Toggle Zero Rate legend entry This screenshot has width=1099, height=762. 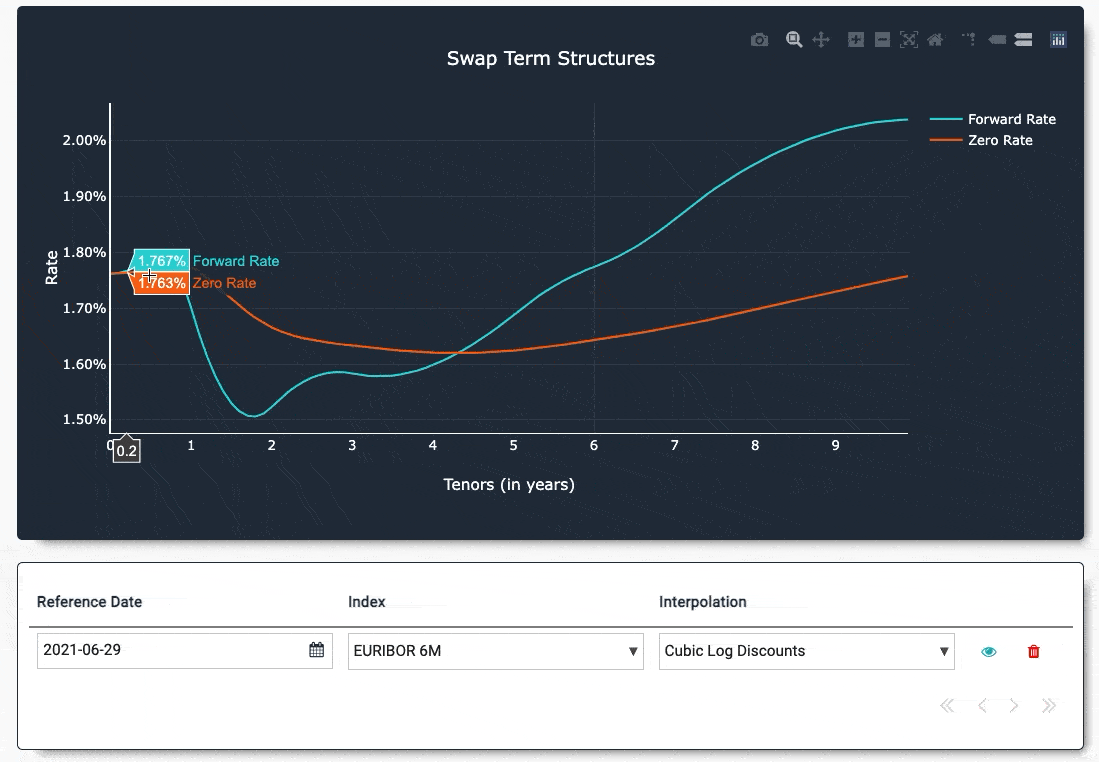(981, 140)
